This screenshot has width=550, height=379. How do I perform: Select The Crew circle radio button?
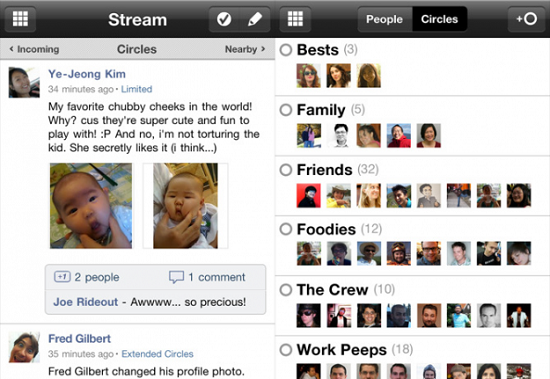click(x=286, y=290)
